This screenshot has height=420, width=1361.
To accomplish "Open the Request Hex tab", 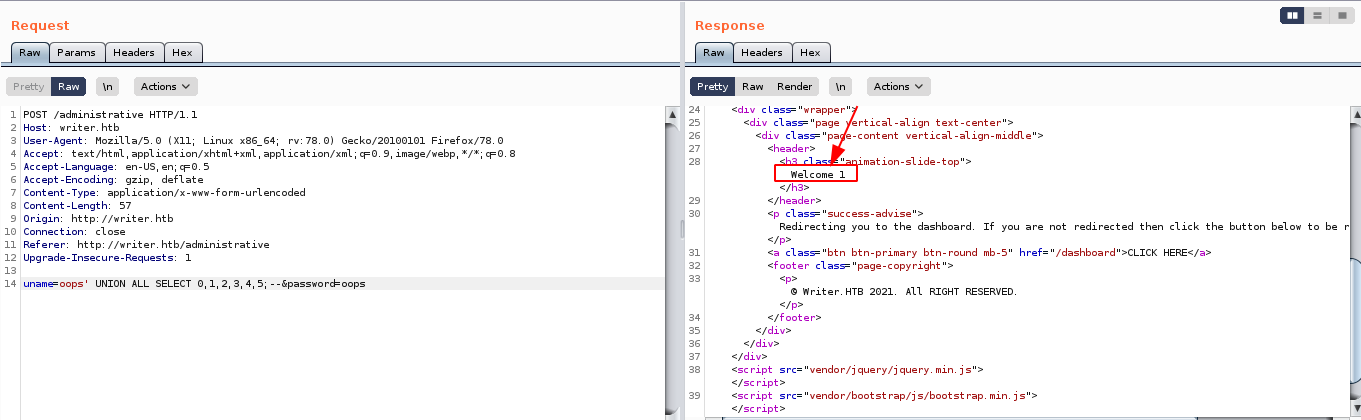I will pyautogui.click(x=184, y=52).
